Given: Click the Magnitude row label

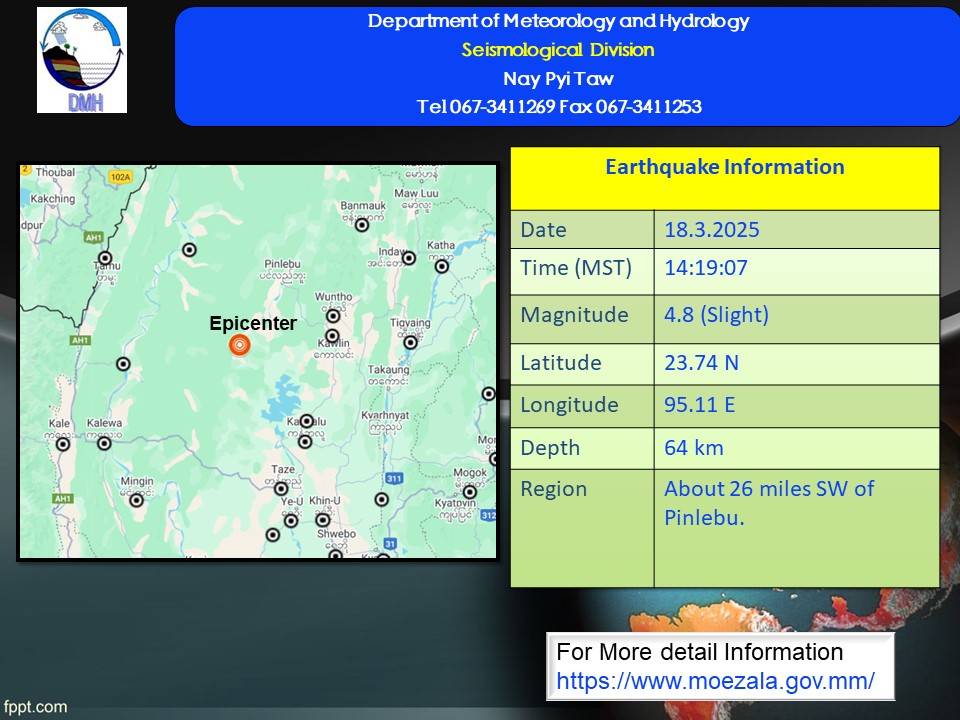Looking at the screenshot, I should coord(574,315).
